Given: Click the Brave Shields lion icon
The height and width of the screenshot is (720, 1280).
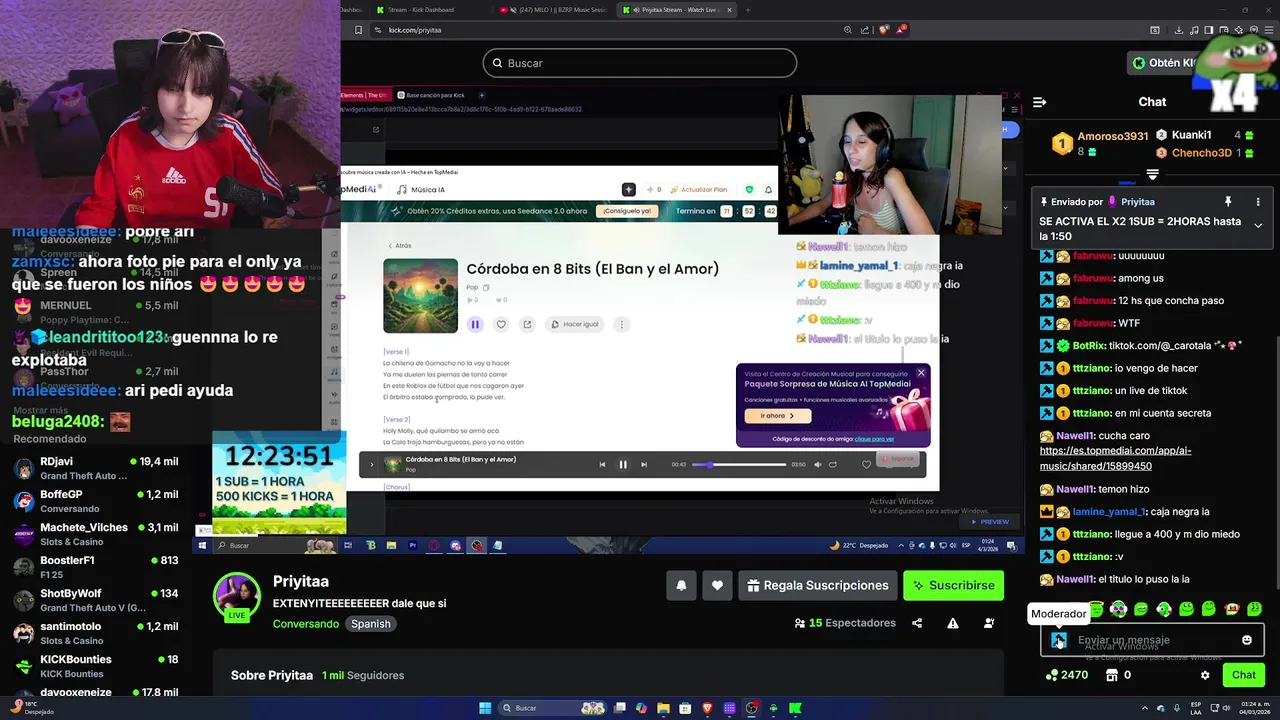Looking at the screenshot, I should point(884,30).
